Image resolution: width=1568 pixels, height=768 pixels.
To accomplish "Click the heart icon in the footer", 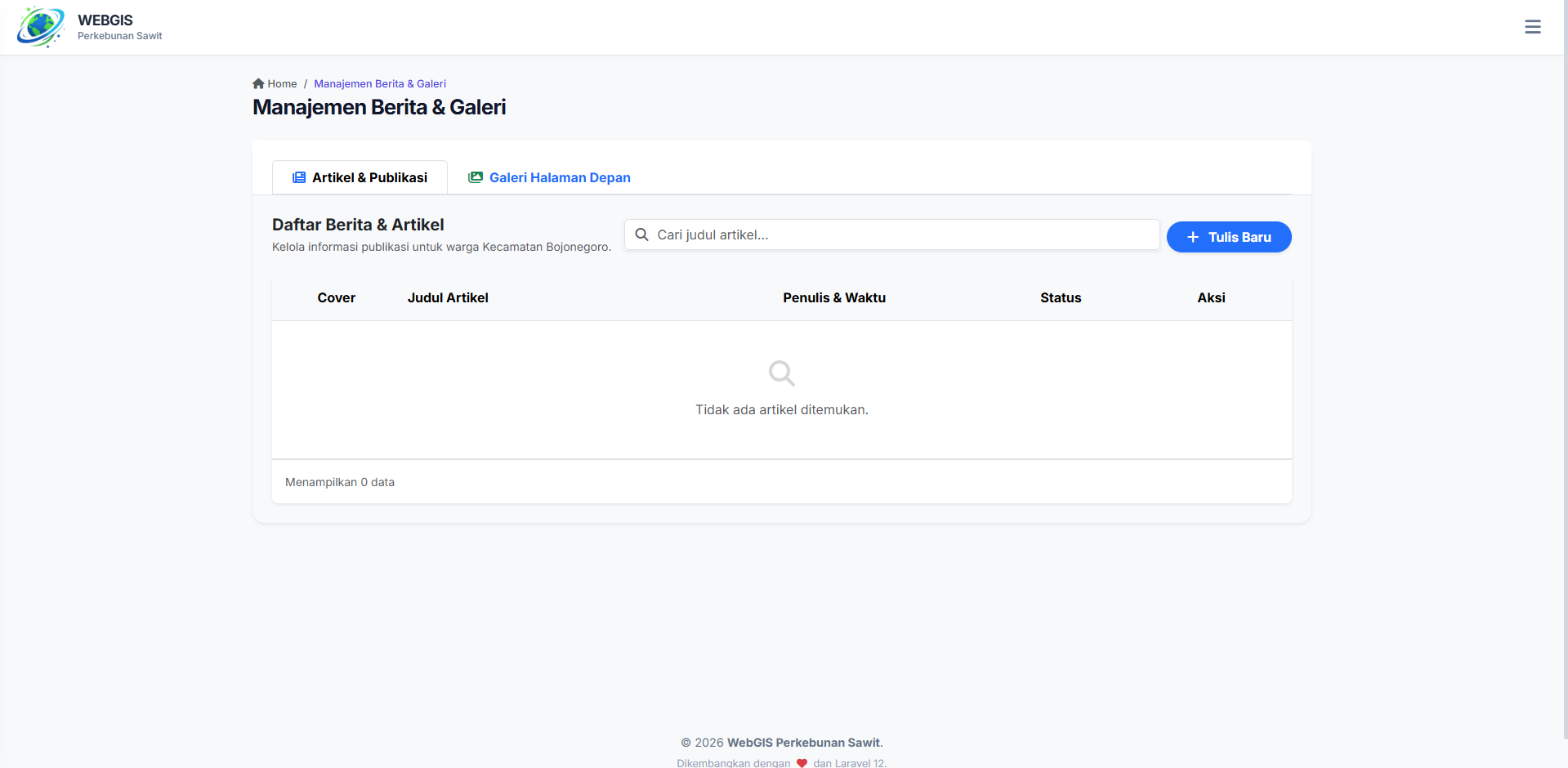I will [x=802, y=762].
